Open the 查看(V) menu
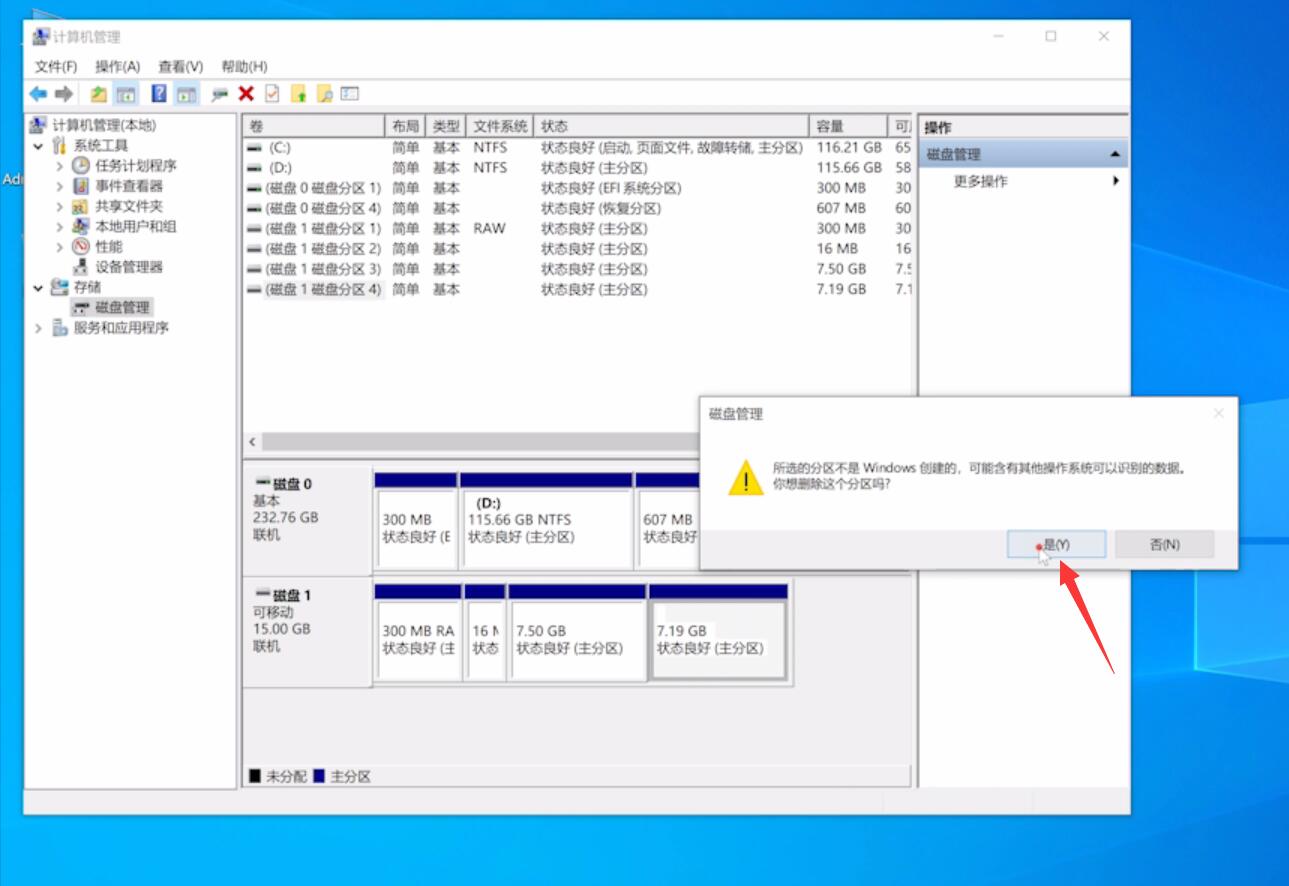This screenshot has height=886, width=1289. pos(181,66)
